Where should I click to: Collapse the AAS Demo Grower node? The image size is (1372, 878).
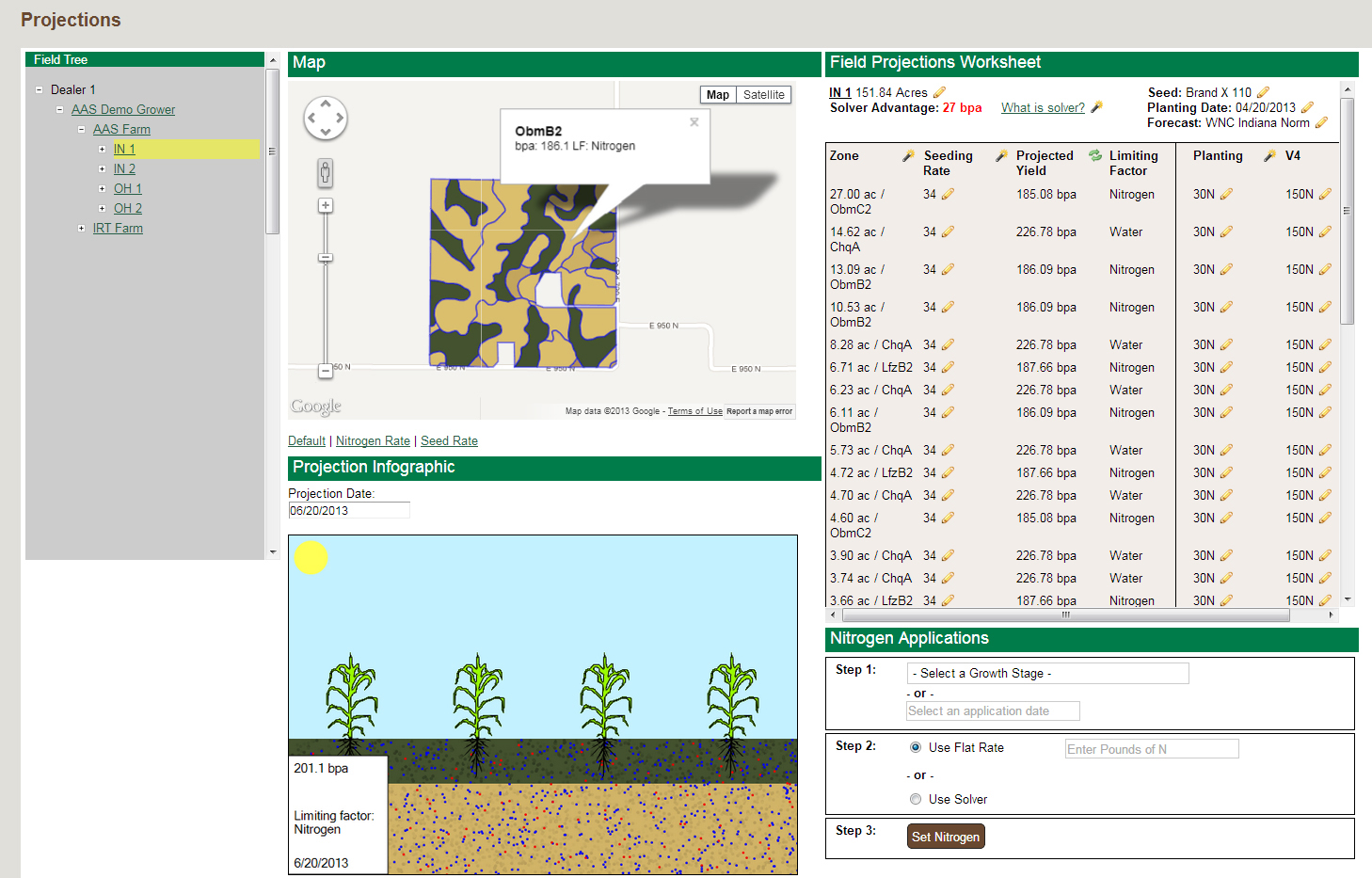pyautogui.click(x=60, y=110)
